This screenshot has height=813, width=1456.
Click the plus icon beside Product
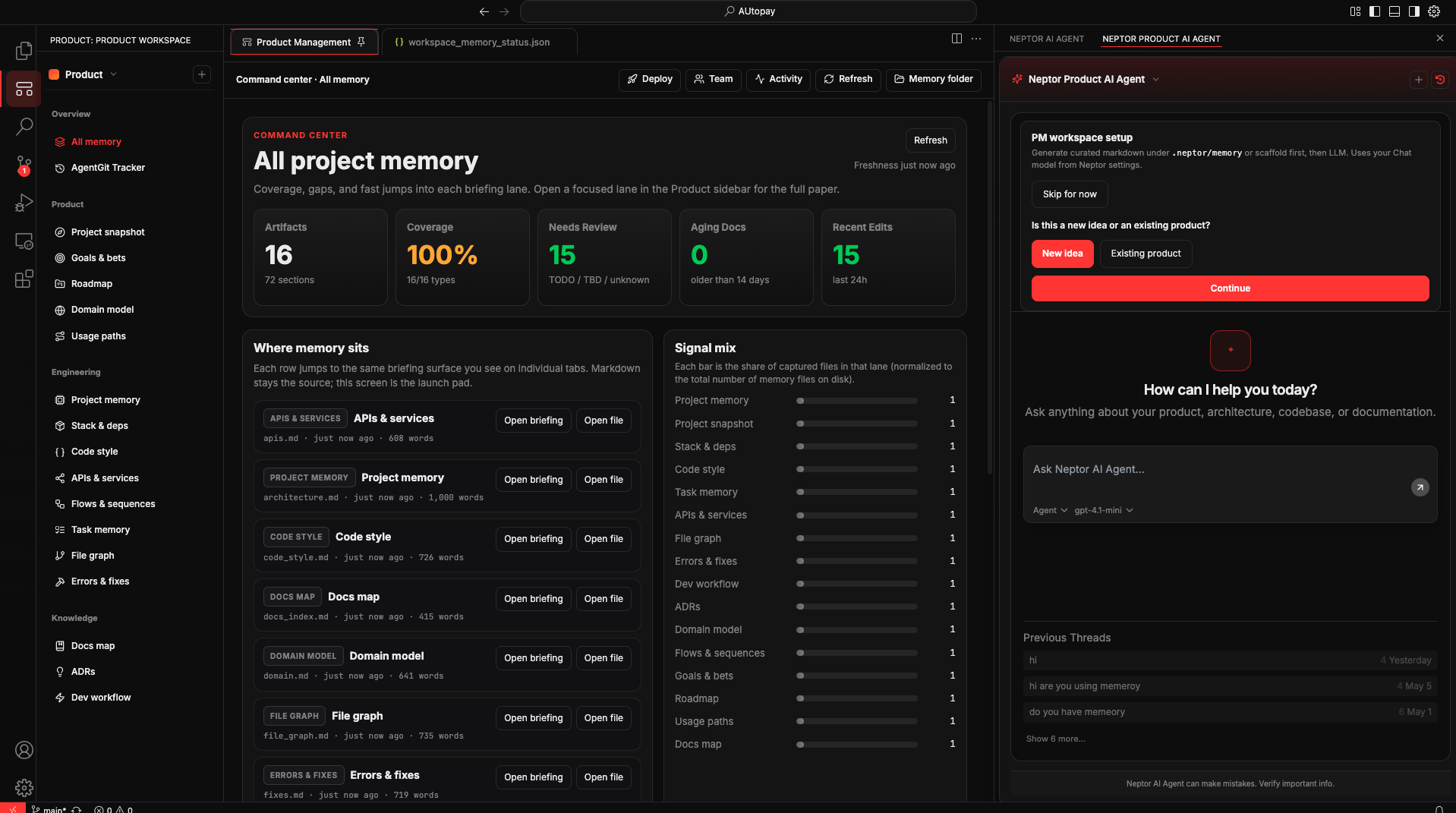point(201,74)
